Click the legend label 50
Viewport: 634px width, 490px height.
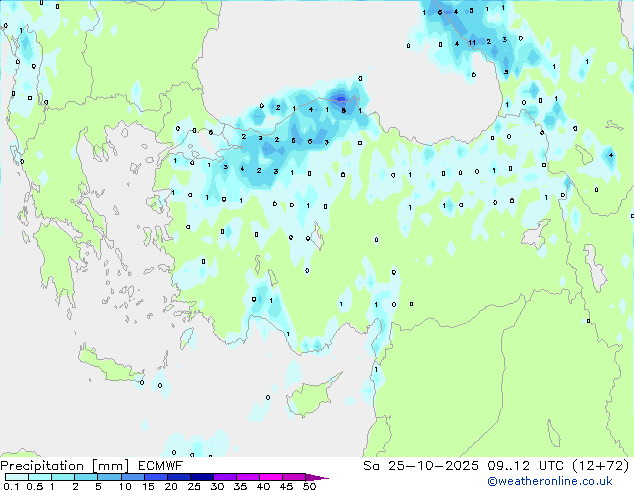click(309, 486)
